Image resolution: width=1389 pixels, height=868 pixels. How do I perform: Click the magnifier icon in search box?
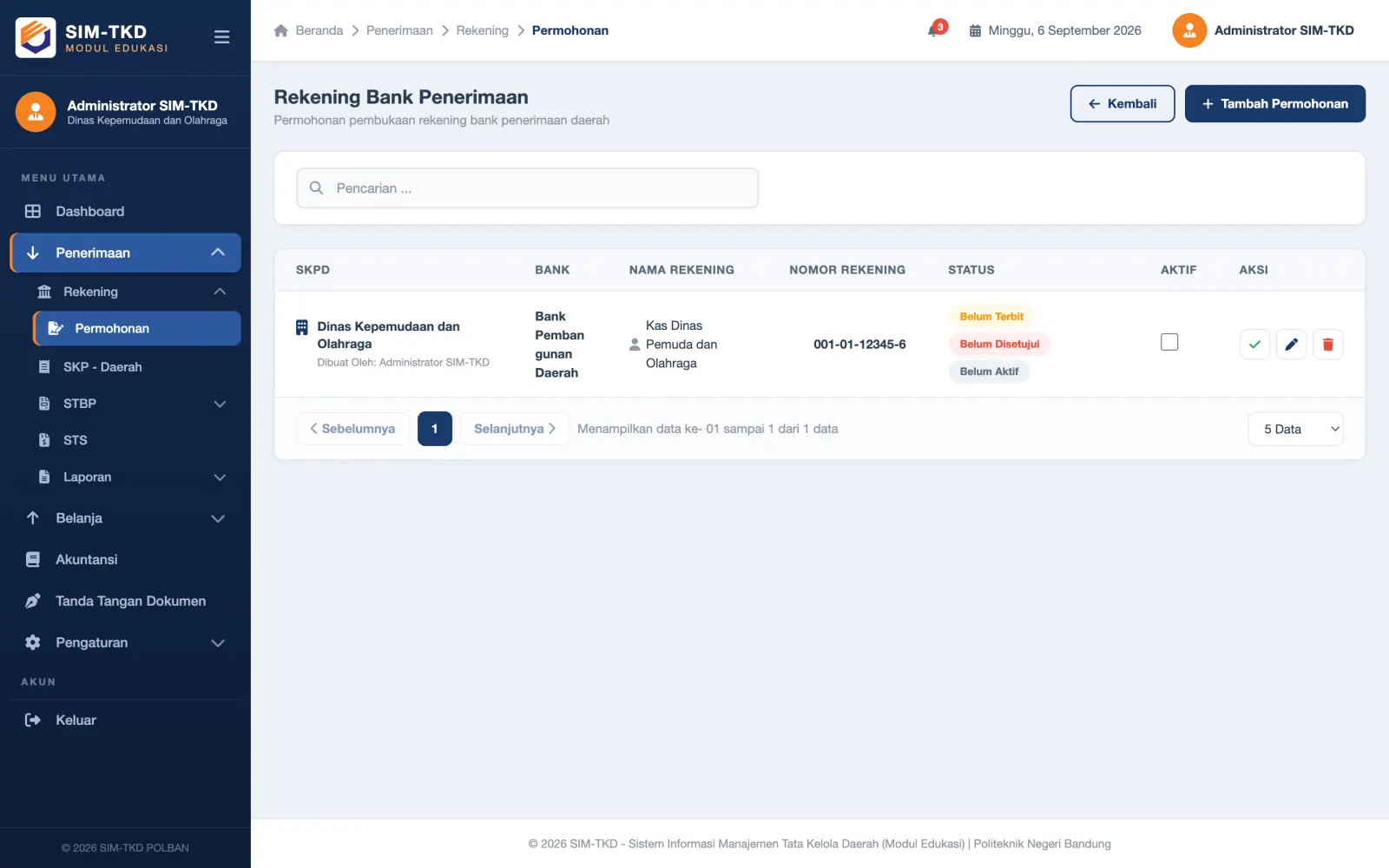(317, 188)
